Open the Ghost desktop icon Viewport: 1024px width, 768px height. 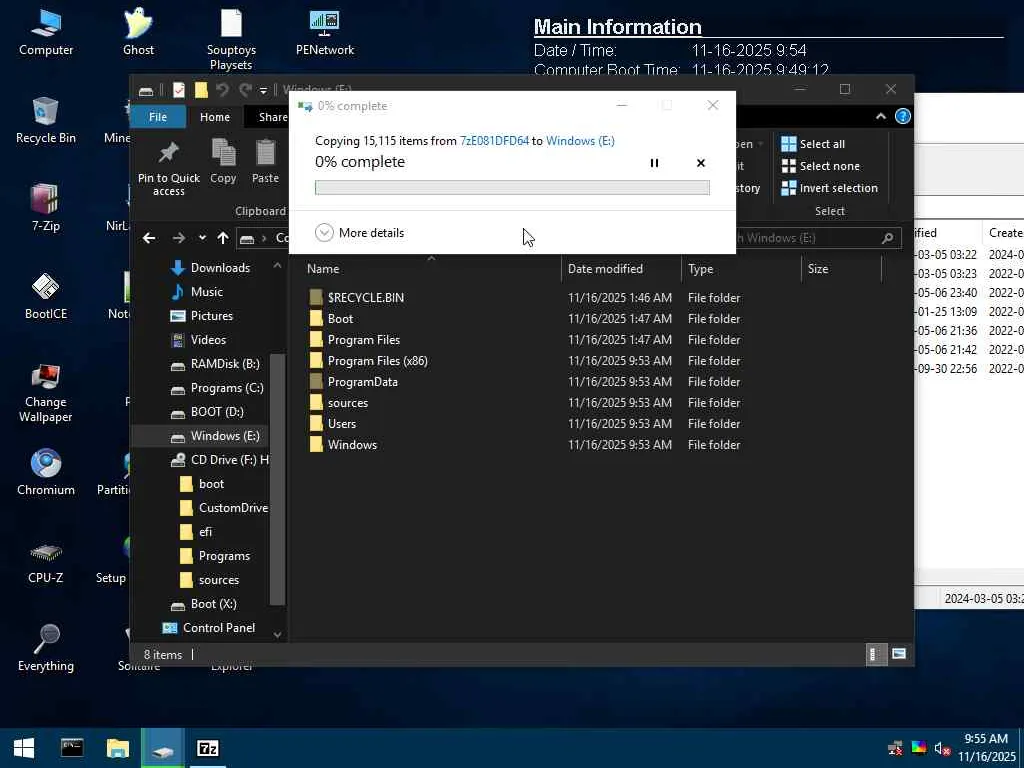(x=138, y=33)
